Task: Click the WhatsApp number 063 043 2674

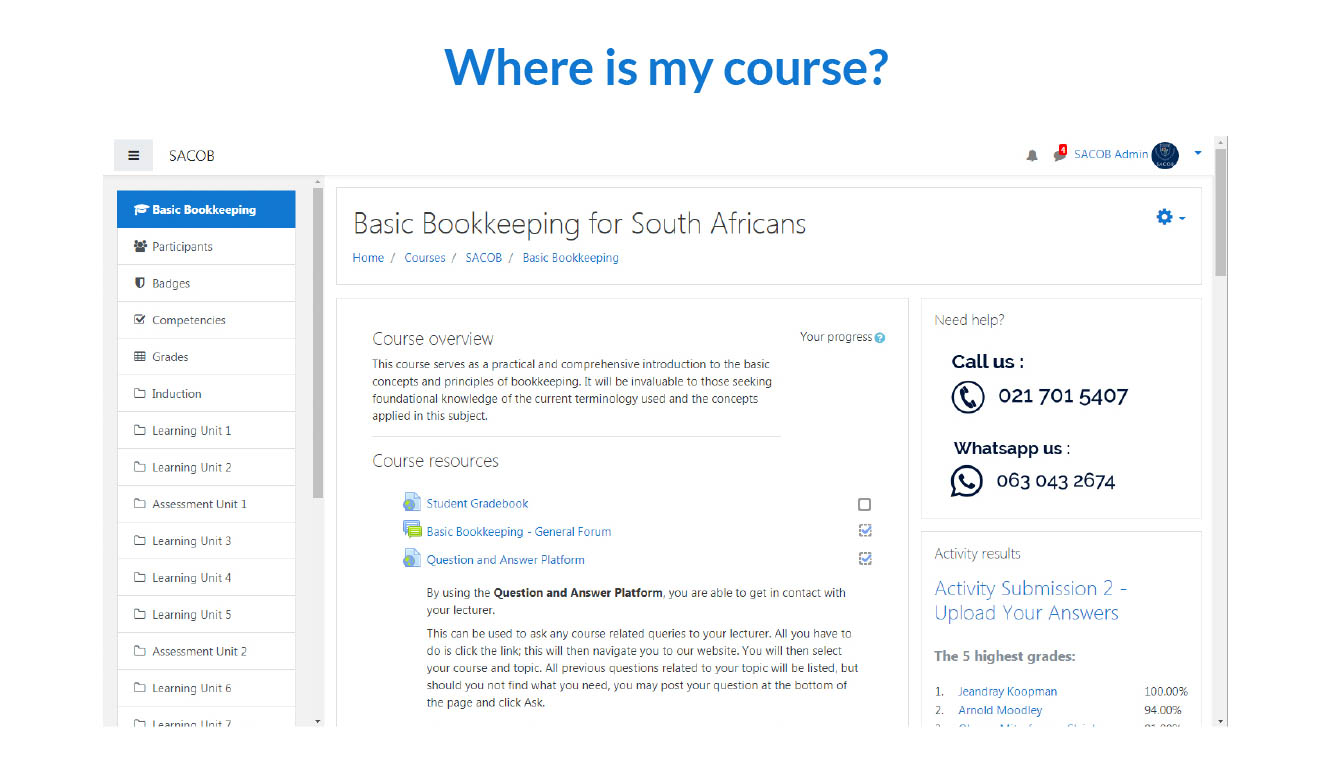Action: [1055, 481]
